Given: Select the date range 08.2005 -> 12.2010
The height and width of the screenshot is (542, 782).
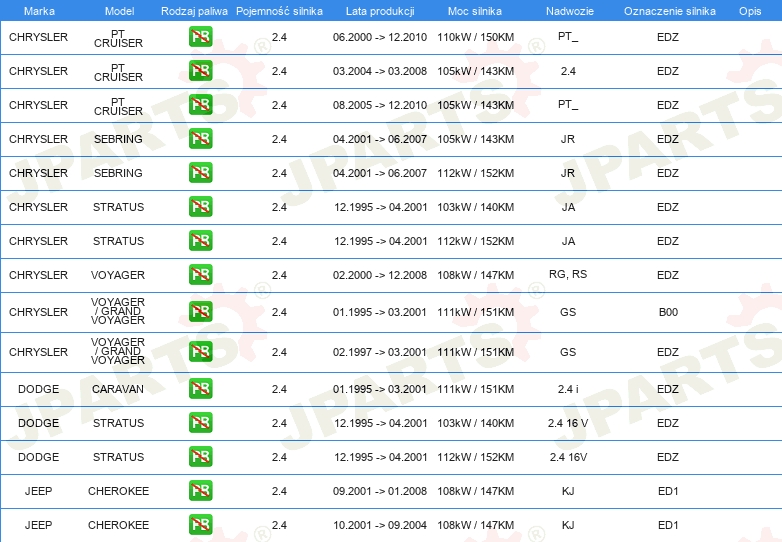Looking at the screenshot, I should (x=380, y=105).
